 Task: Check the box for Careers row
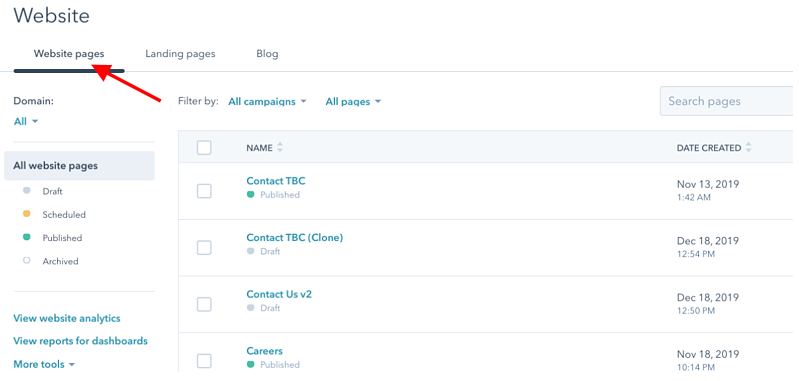pos(204,361)
